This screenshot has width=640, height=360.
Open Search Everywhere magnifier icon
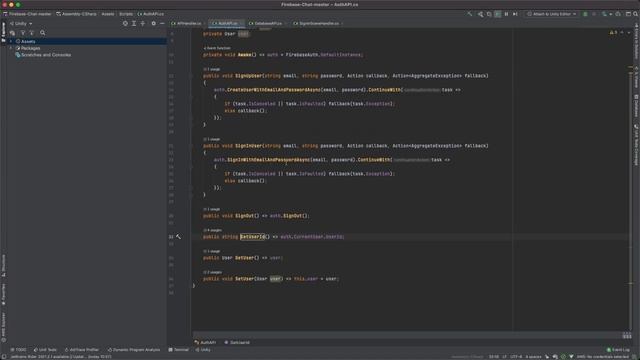tap(636, 14)
